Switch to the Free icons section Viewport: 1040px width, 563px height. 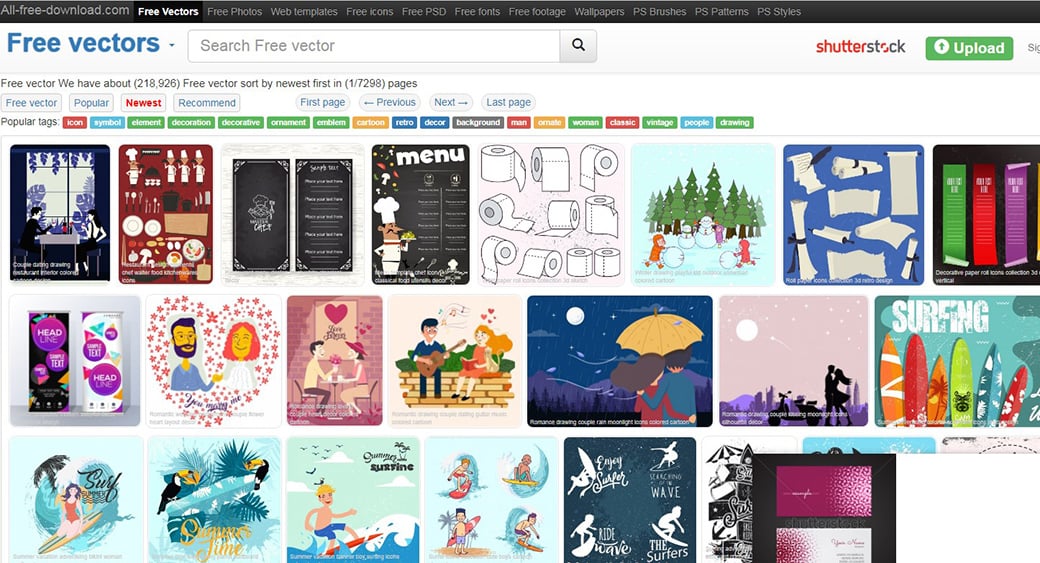[370, 12]
